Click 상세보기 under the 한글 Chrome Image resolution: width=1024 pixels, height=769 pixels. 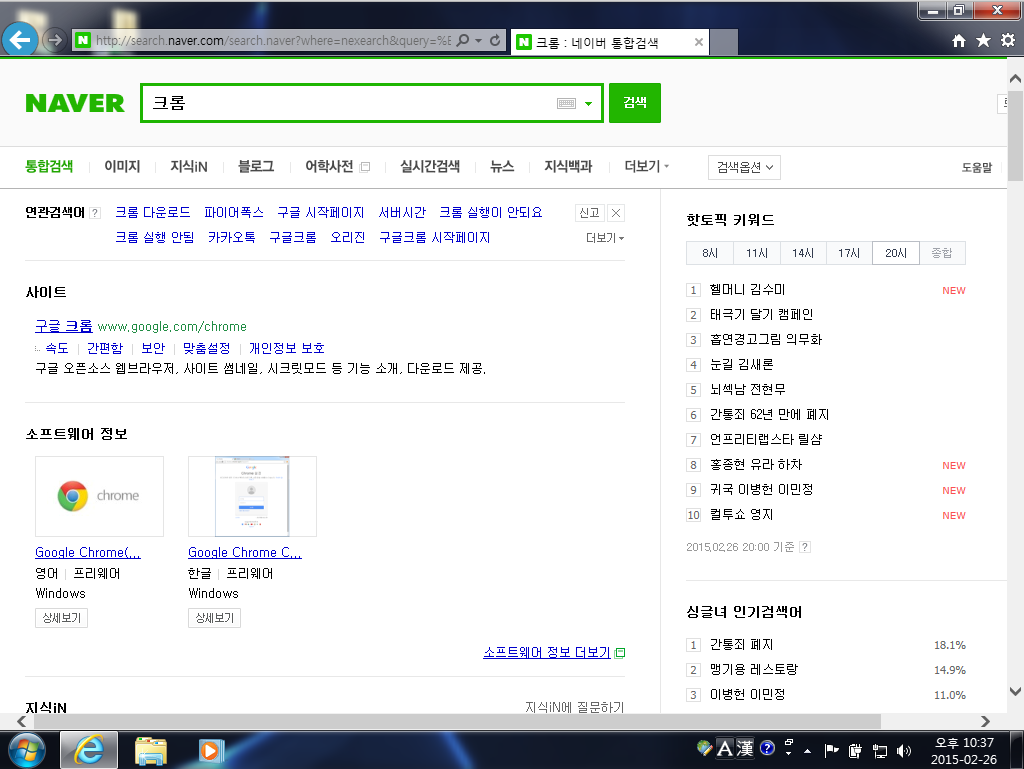pos(214,618)
